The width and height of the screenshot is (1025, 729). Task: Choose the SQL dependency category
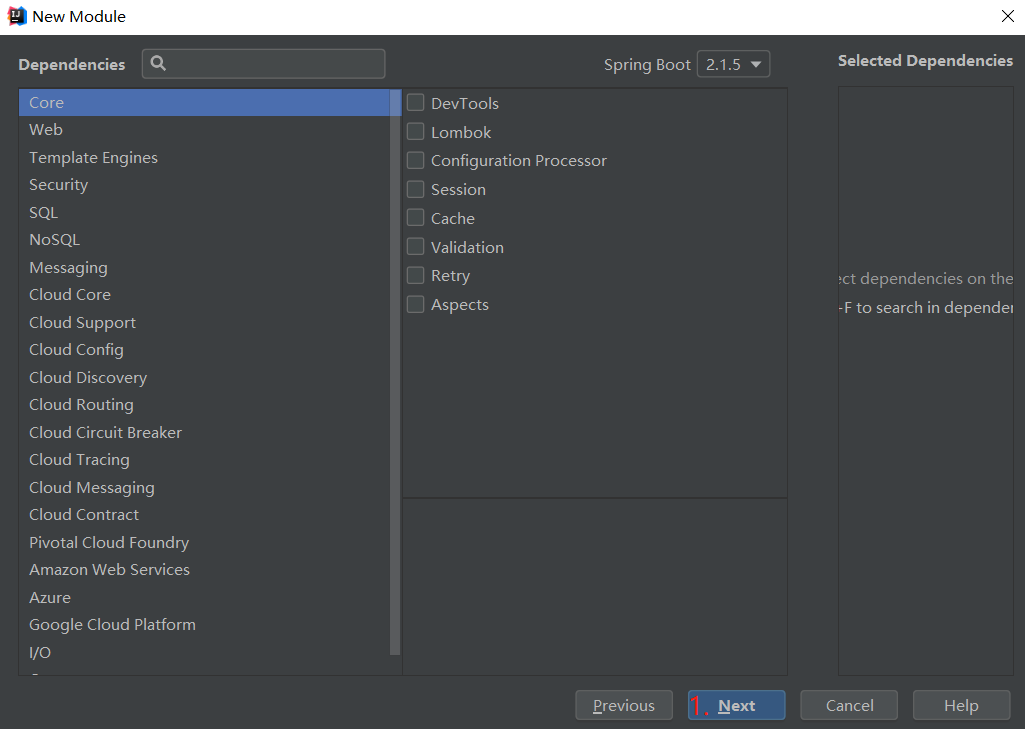pos(44,213)
